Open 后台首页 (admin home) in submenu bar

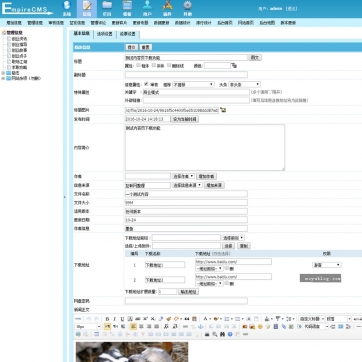tap(225, 23)
